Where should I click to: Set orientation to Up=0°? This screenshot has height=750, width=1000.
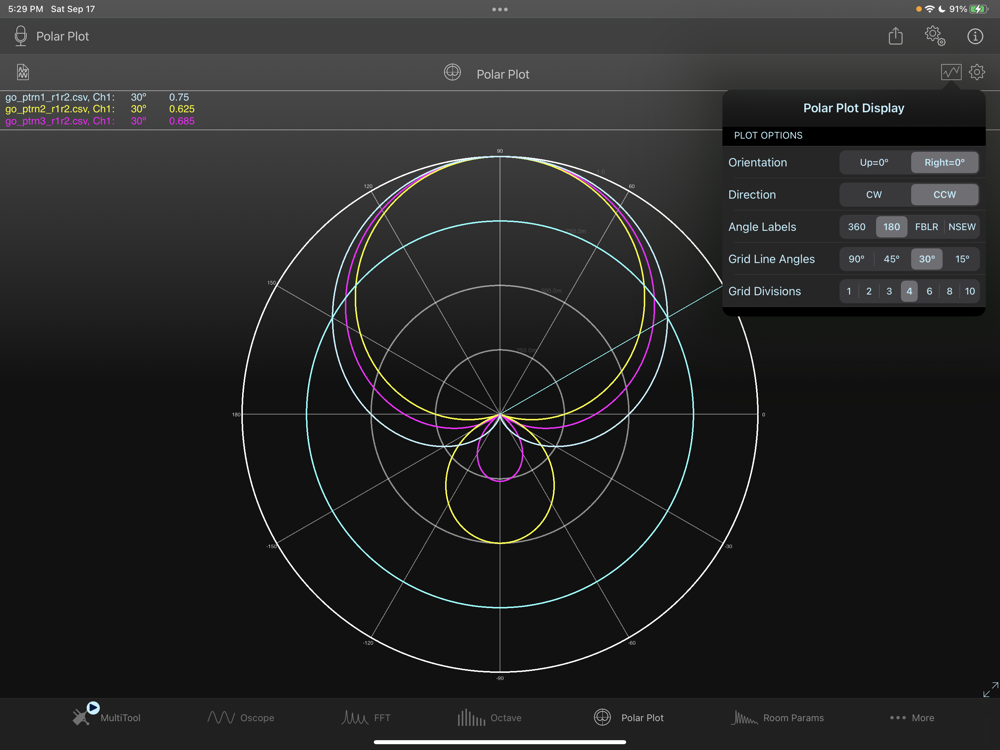pyautogui.click(x=874, y=162)
